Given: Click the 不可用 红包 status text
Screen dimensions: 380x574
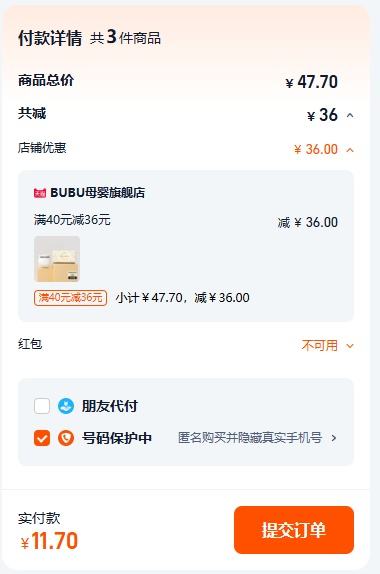Looking at the screenshot, I should (320, 346).
